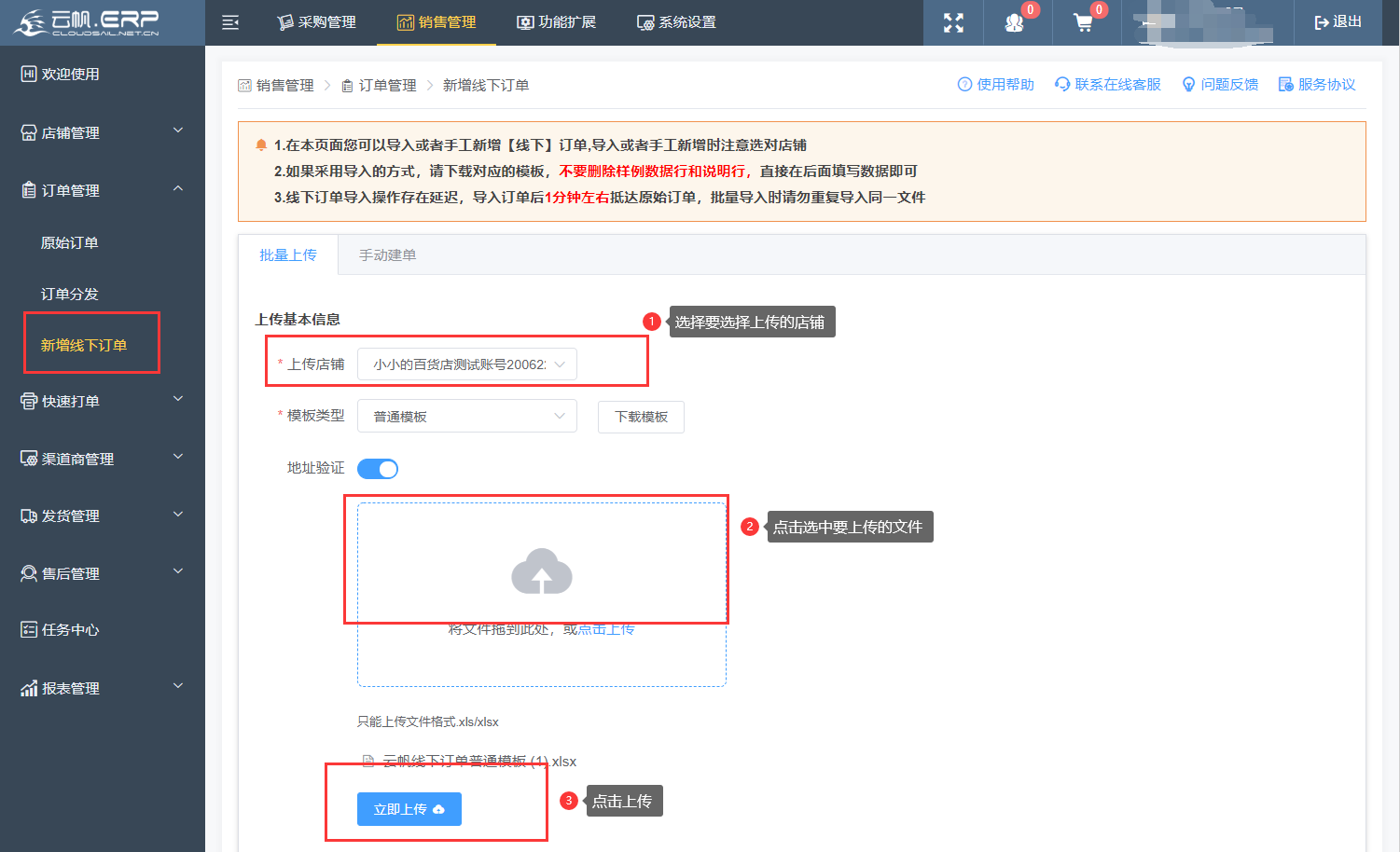Go to 订单分发 in sidebar
1400x852 pixels.
tap(70, 294)
